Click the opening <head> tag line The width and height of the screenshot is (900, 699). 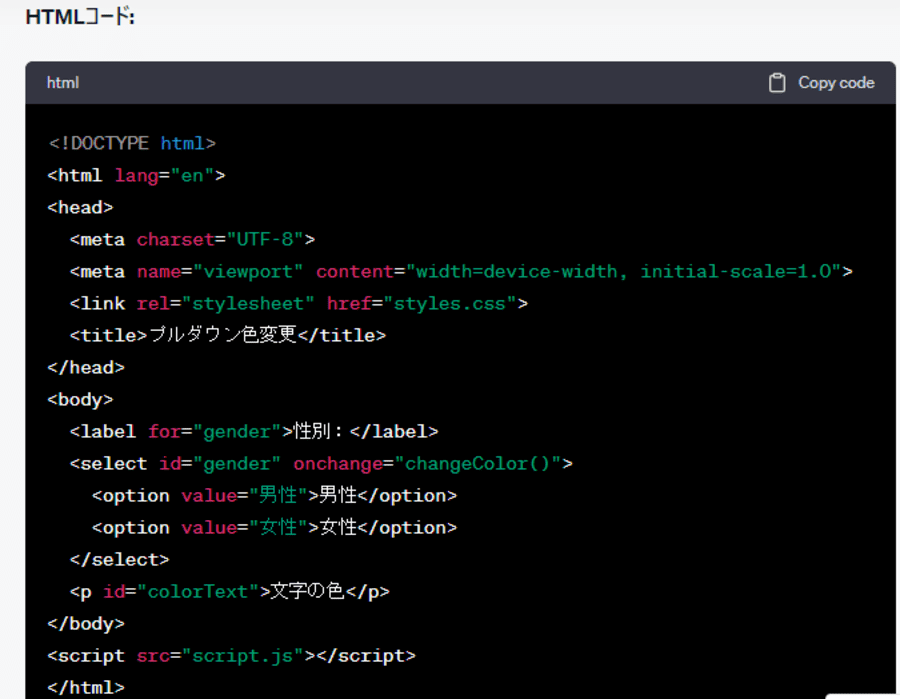[x=80, y=207]
